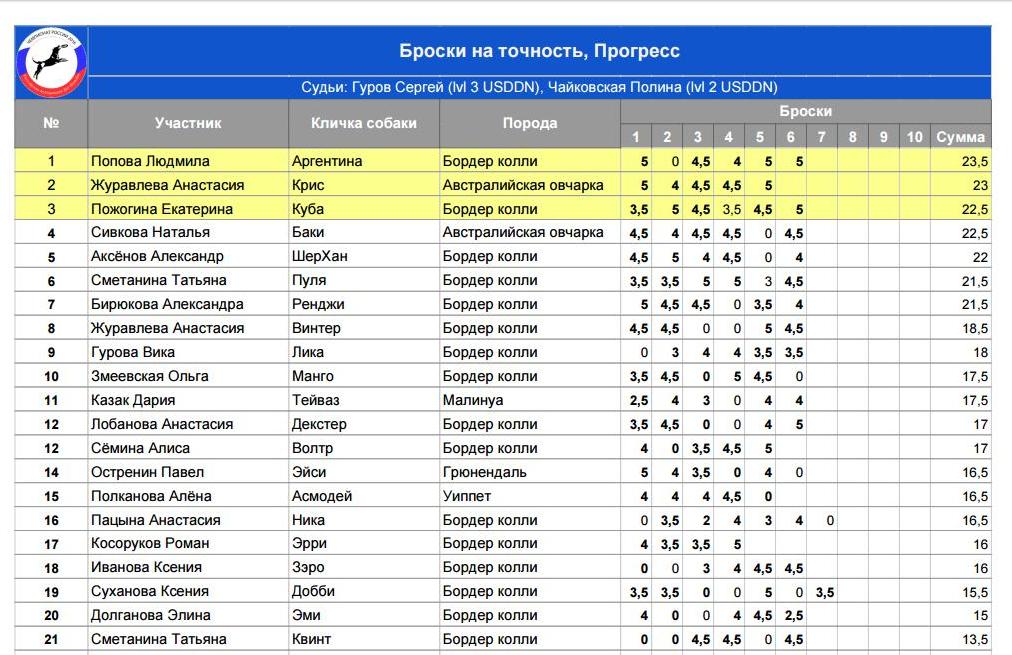The width and height of the screenshot is (1012, 655).
Task: Select dog name 'Куба'
Action: point(308,209)
